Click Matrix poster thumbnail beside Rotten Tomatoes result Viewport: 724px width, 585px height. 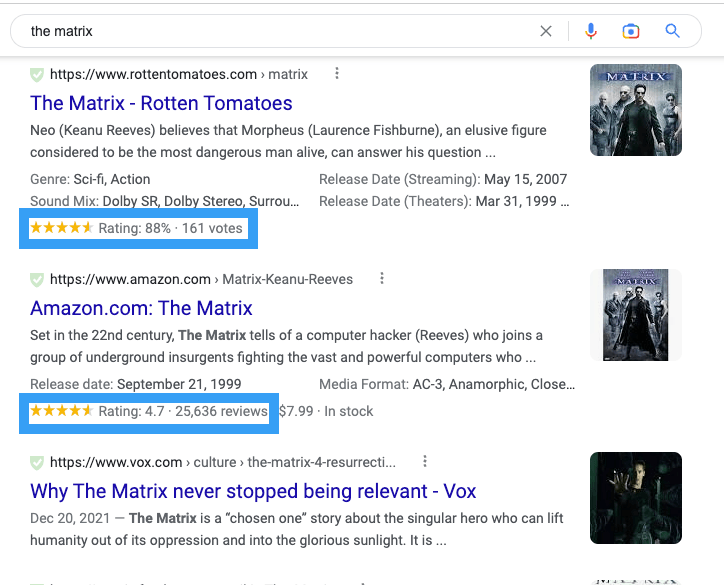pos(636,110)
